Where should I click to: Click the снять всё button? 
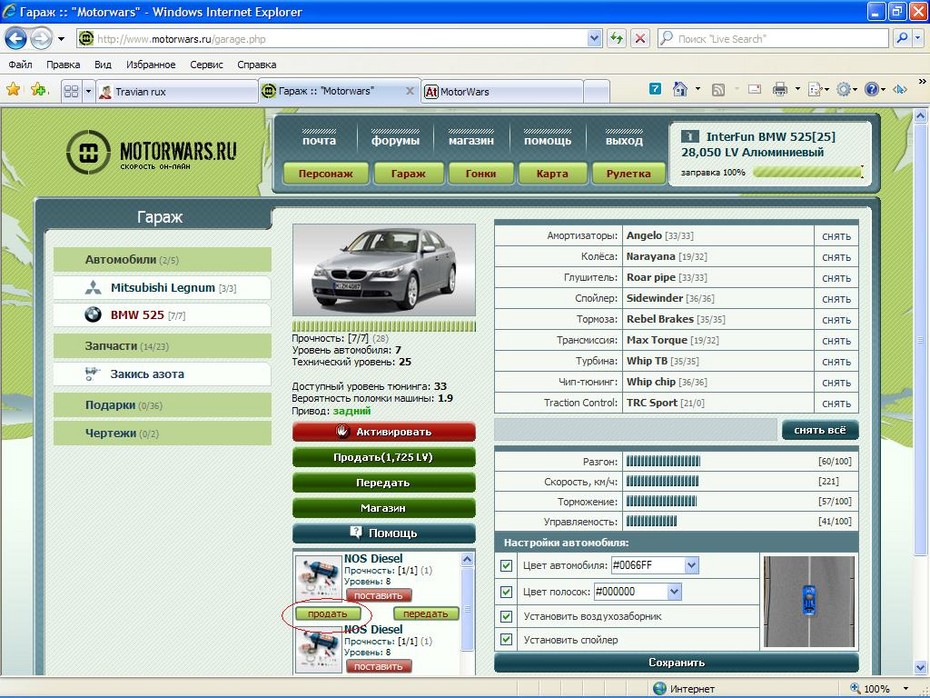click(x=820, y=430)
